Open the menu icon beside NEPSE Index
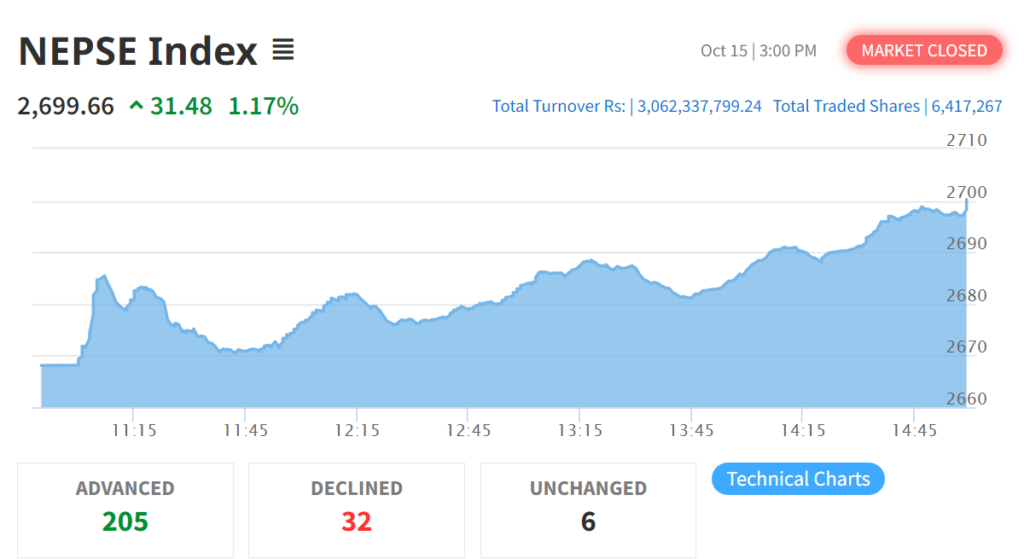This screenshot has width=1024, height=559. pos(283,50)
